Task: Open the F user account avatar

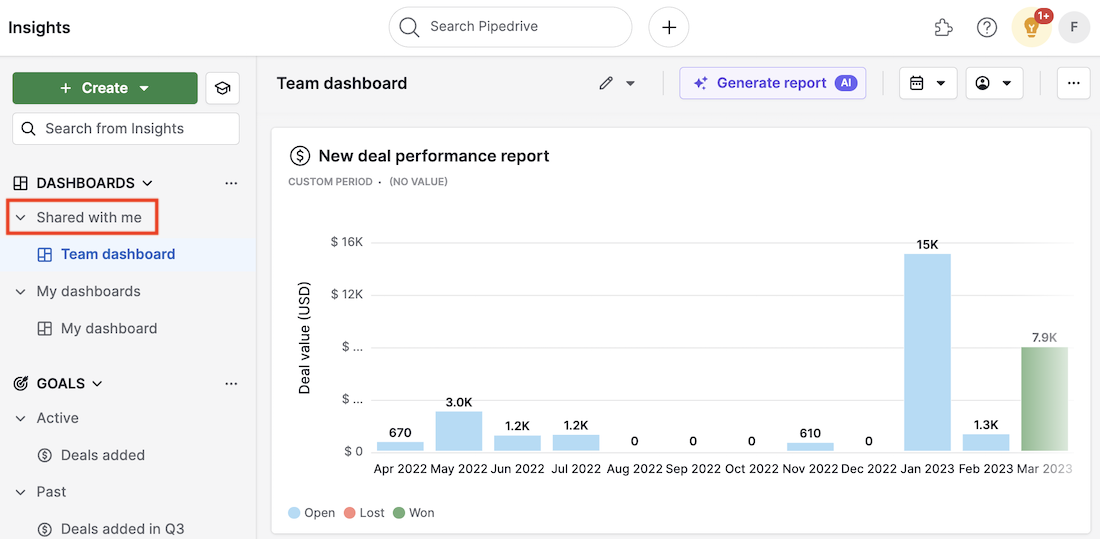Action: click(1073, 27)
